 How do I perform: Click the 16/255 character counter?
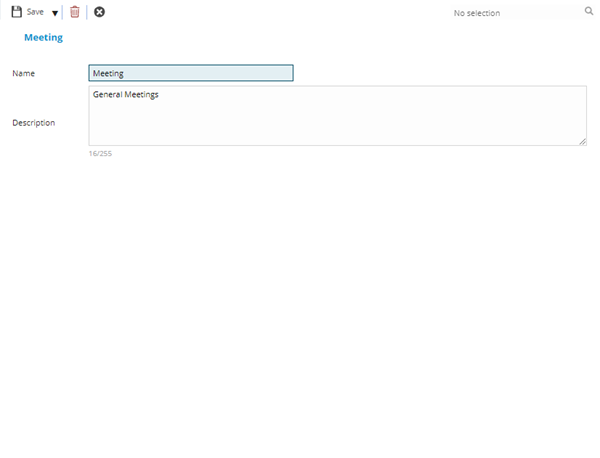(x=100, y=153)
